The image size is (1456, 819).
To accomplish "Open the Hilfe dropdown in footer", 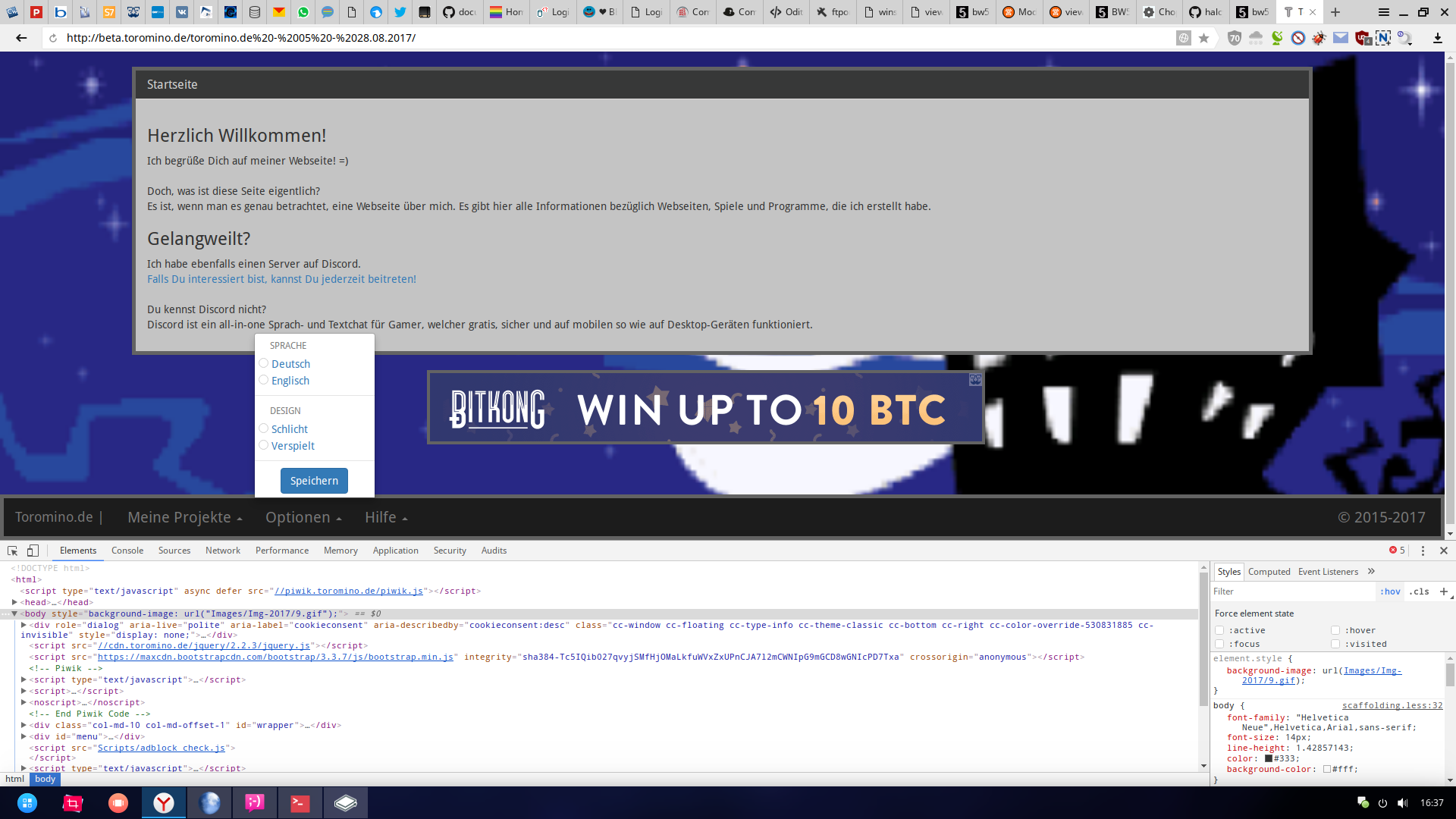I will [386, 517].
